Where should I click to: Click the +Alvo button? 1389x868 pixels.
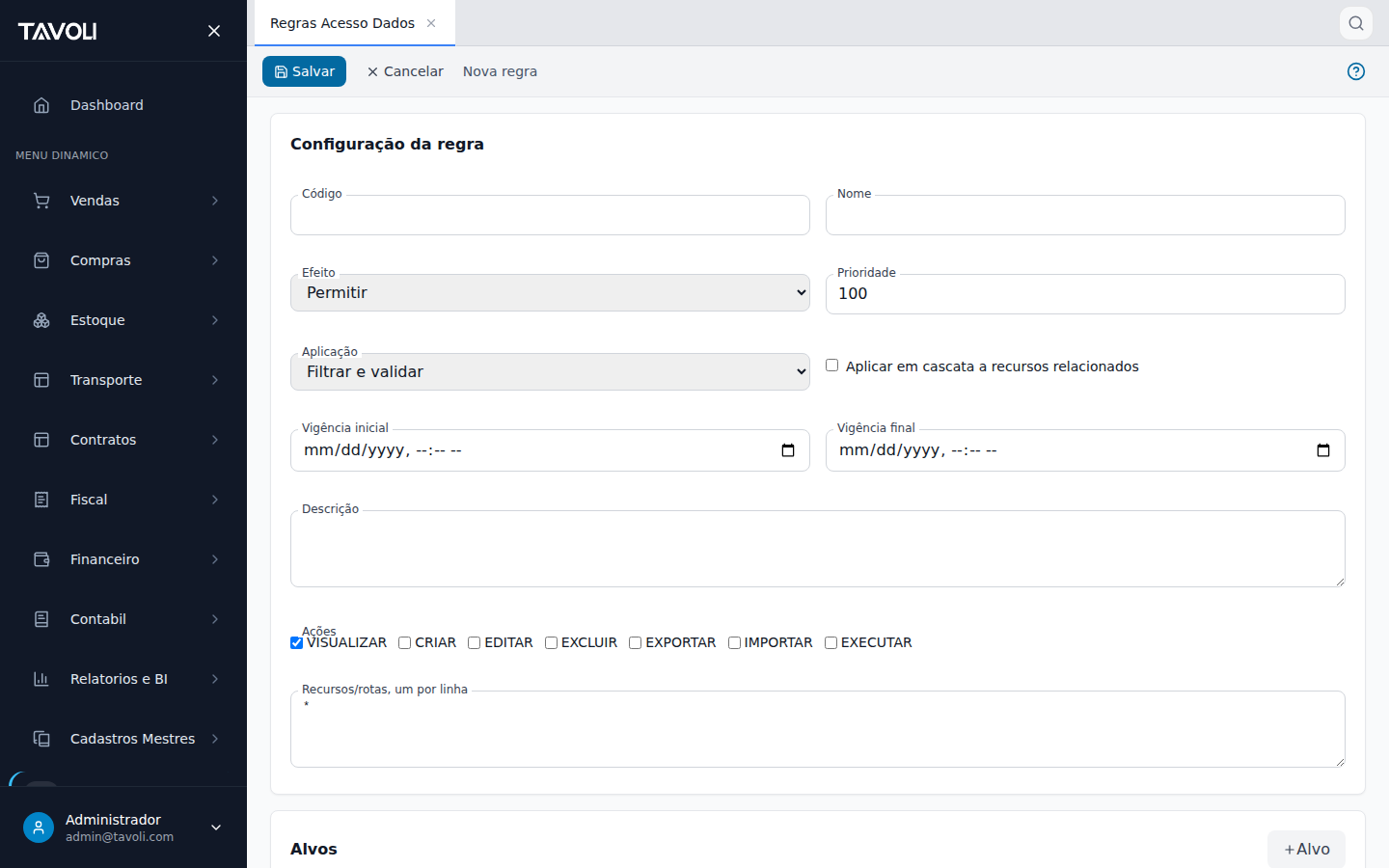(1306, 849)
